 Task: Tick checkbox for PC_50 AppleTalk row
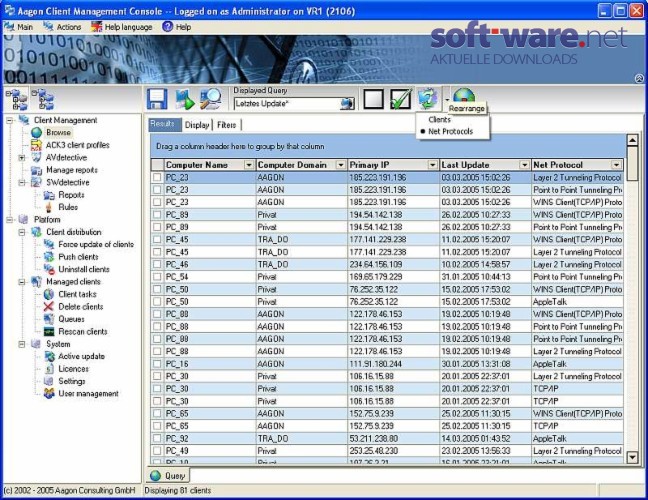click(157, 302)
